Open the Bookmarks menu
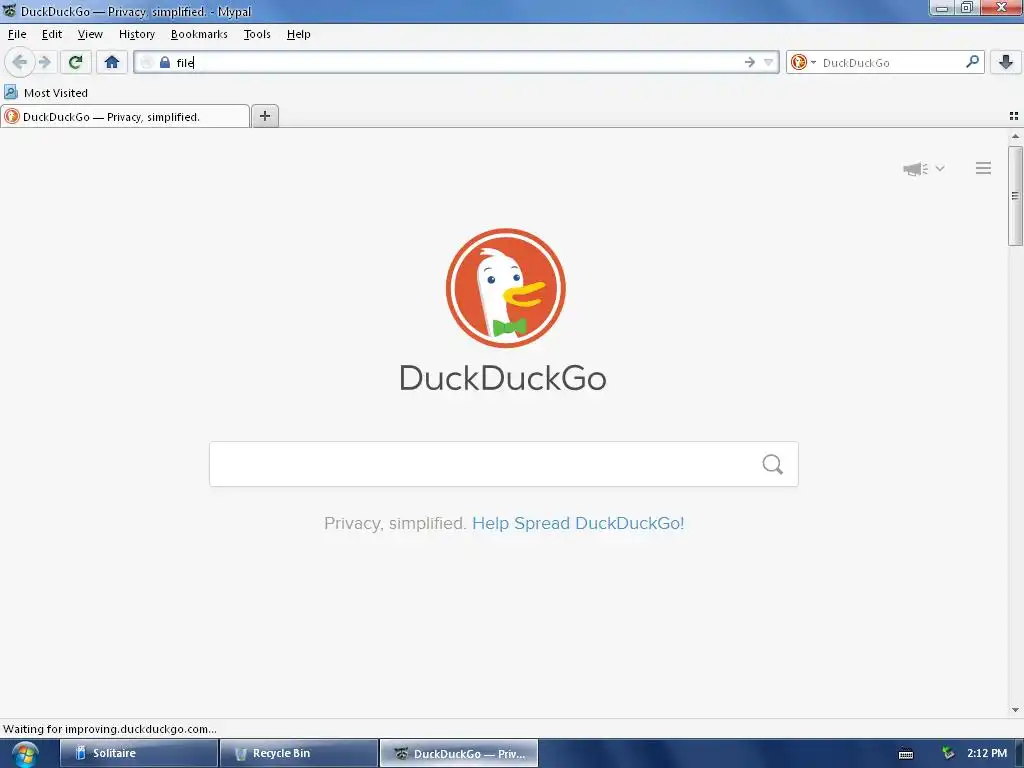The height and width of the screenshot is (768, 1024). (x=199, y=34)
